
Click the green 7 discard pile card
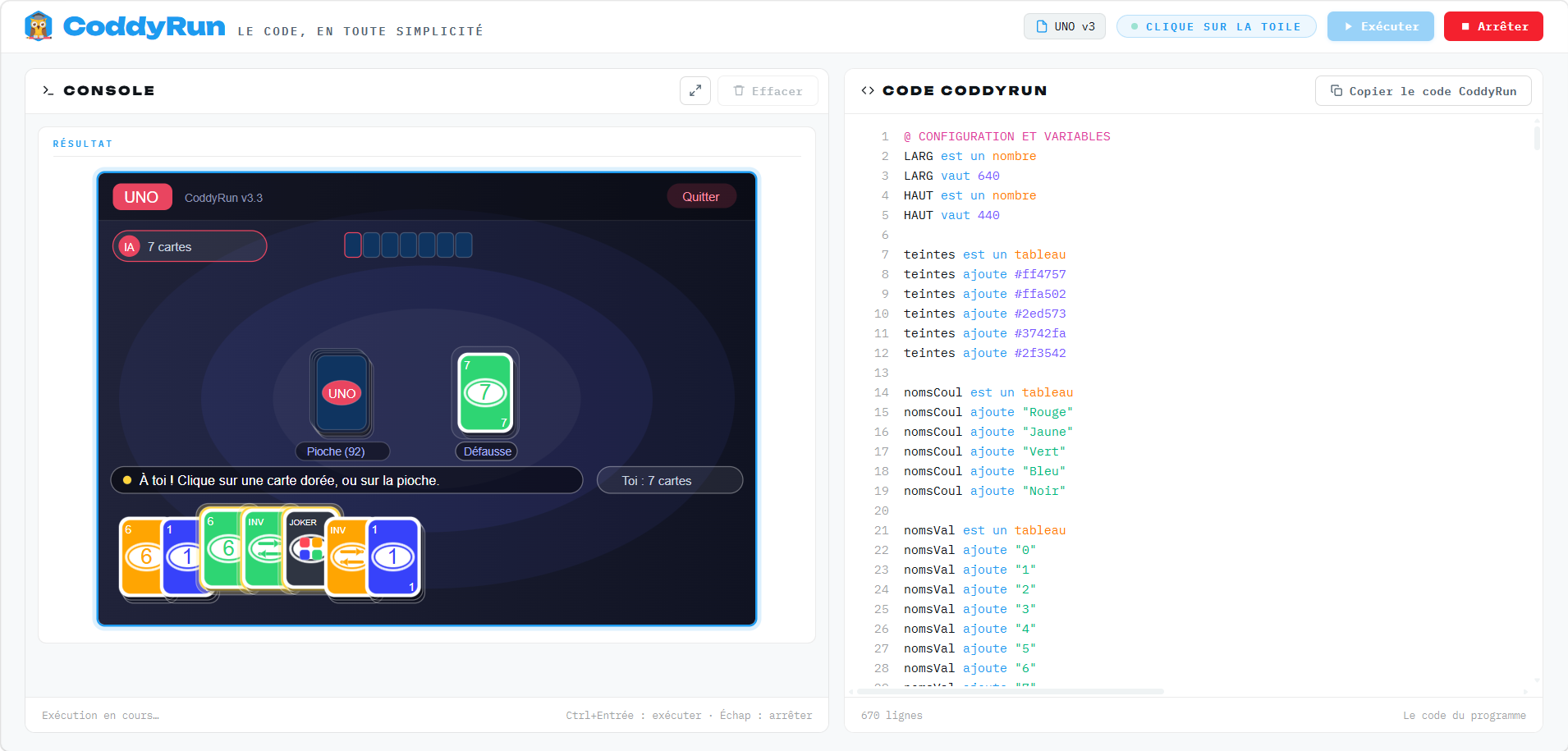coord(485,392)
